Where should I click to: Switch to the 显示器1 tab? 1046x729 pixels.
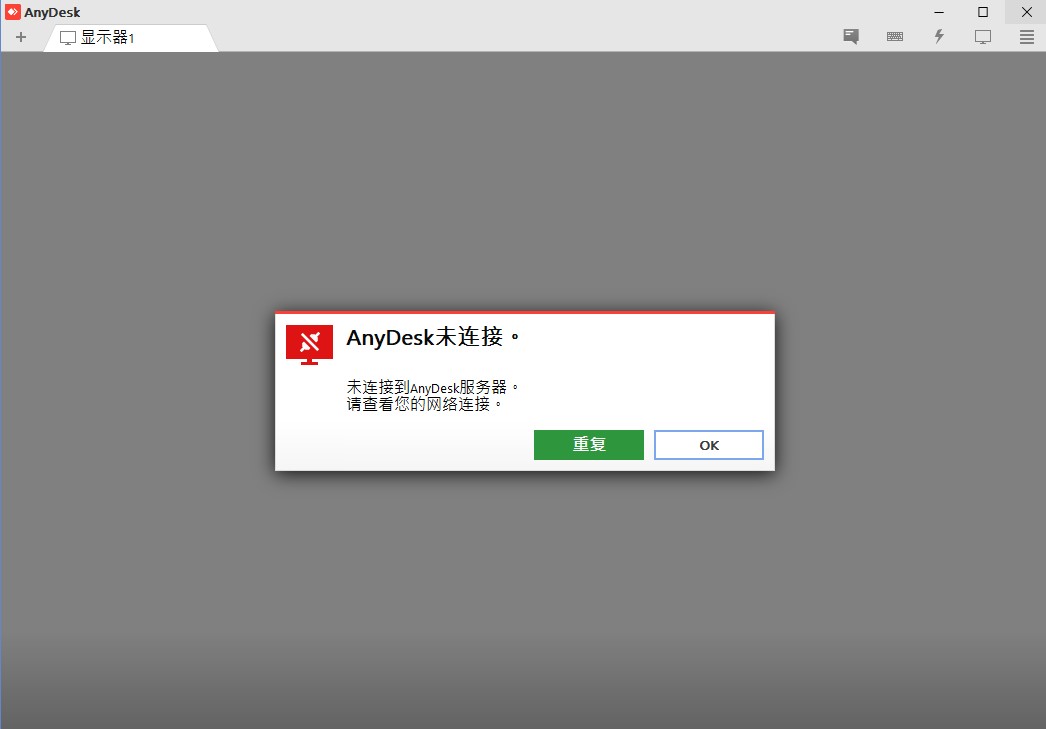click(108, 38)
